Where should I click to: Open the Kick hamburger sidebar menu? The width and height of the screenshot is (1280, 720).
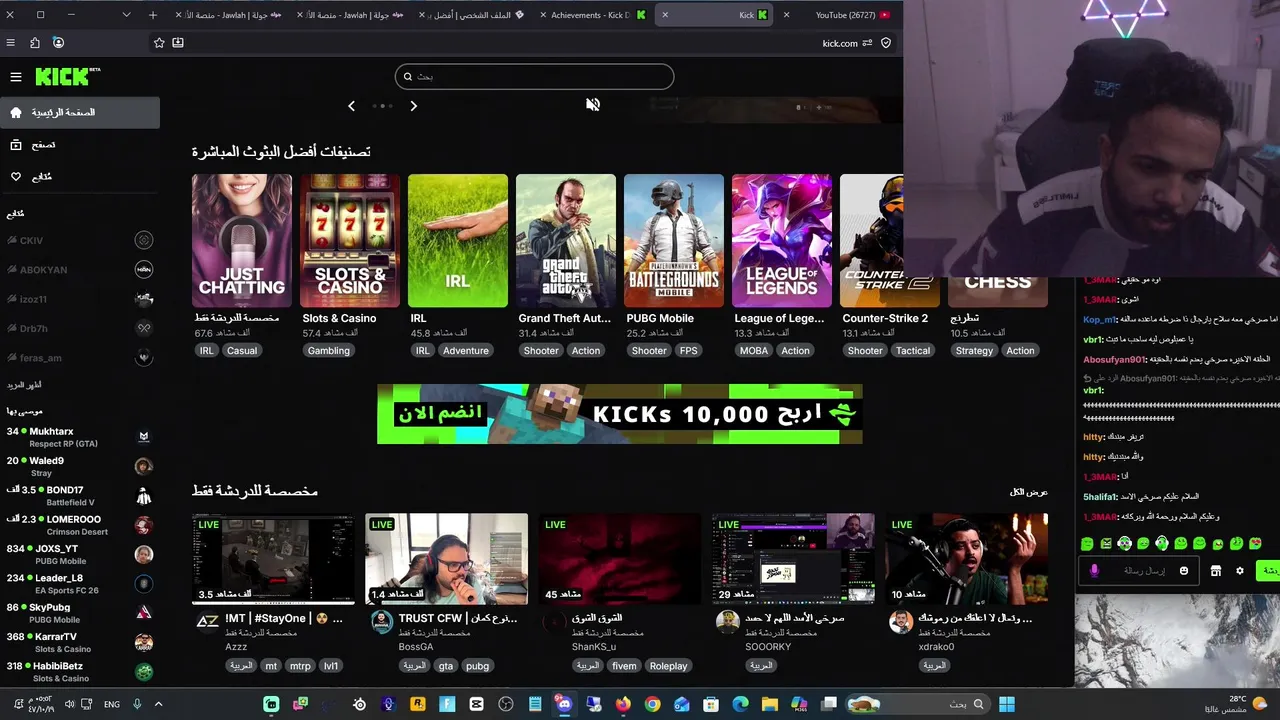tap(16, 77)
